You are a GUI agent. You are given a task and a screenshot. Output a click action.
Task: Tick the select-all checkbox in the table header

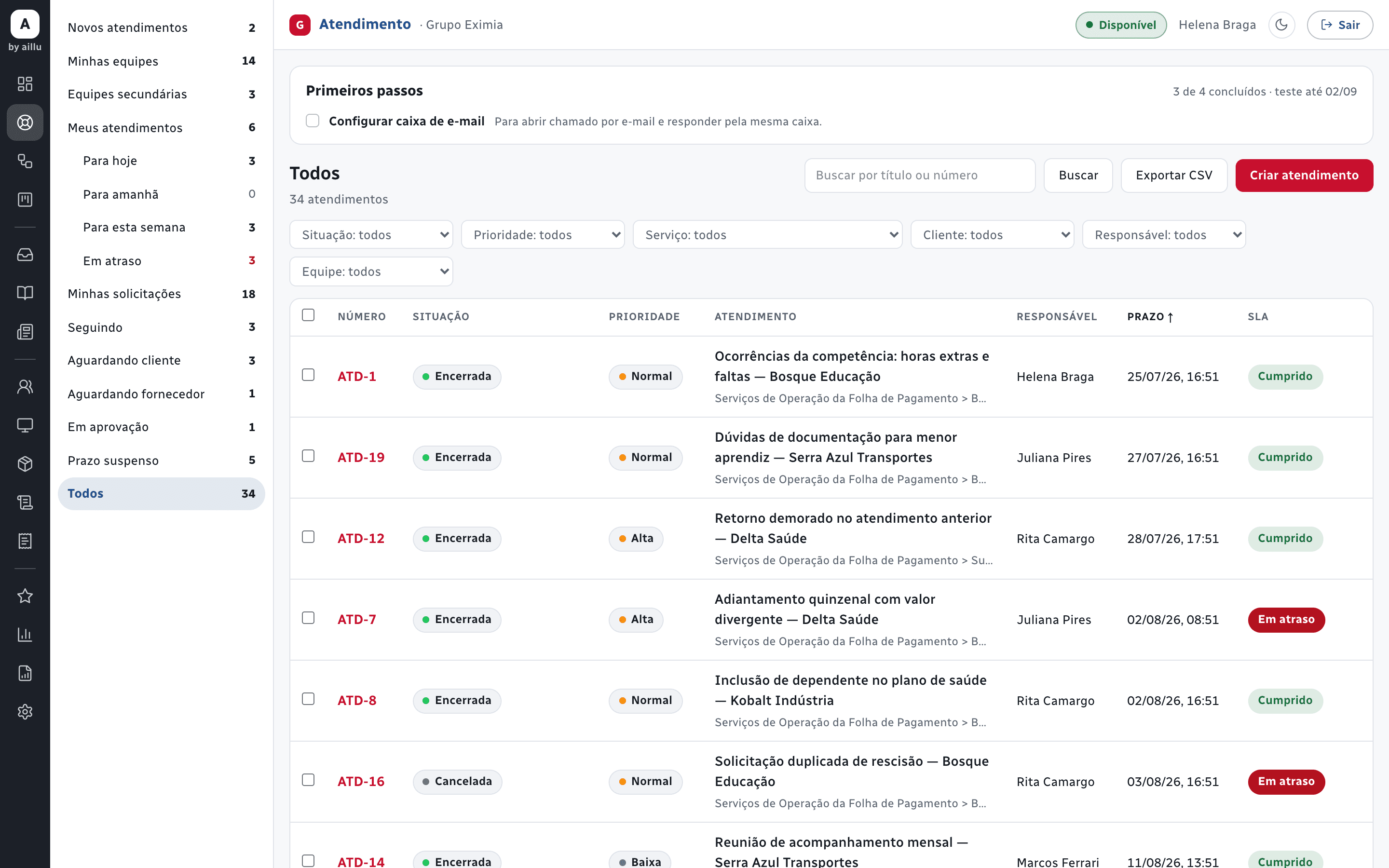tap(308, 315)
